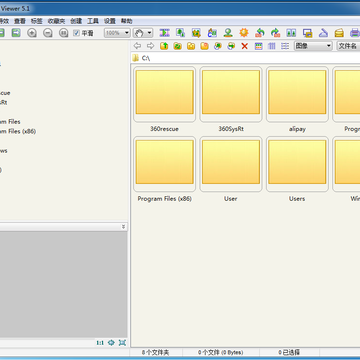The image size is (360, 360).
Task: Open the draw board text icon
Action: (212, 33)
